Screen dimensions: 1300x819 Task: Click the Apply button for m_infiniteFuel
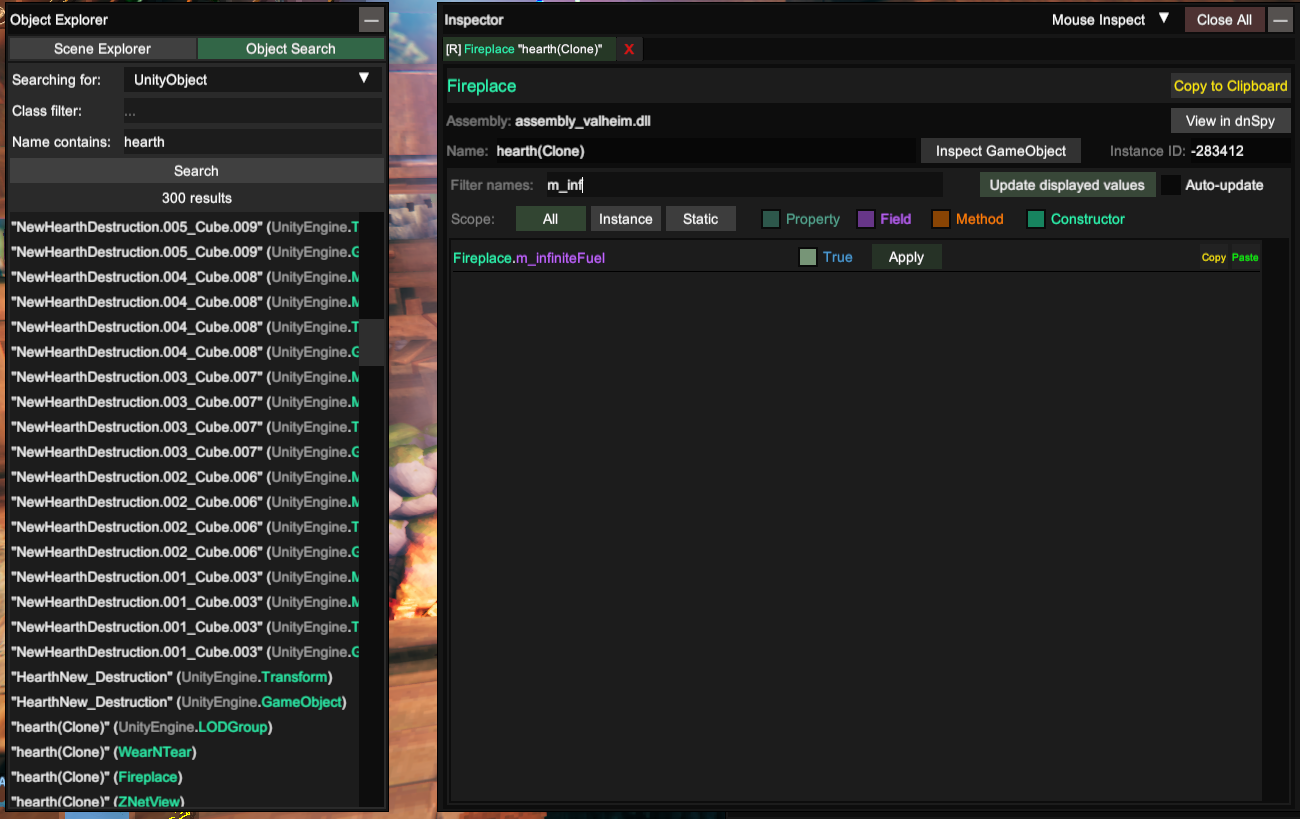[907, 257]
